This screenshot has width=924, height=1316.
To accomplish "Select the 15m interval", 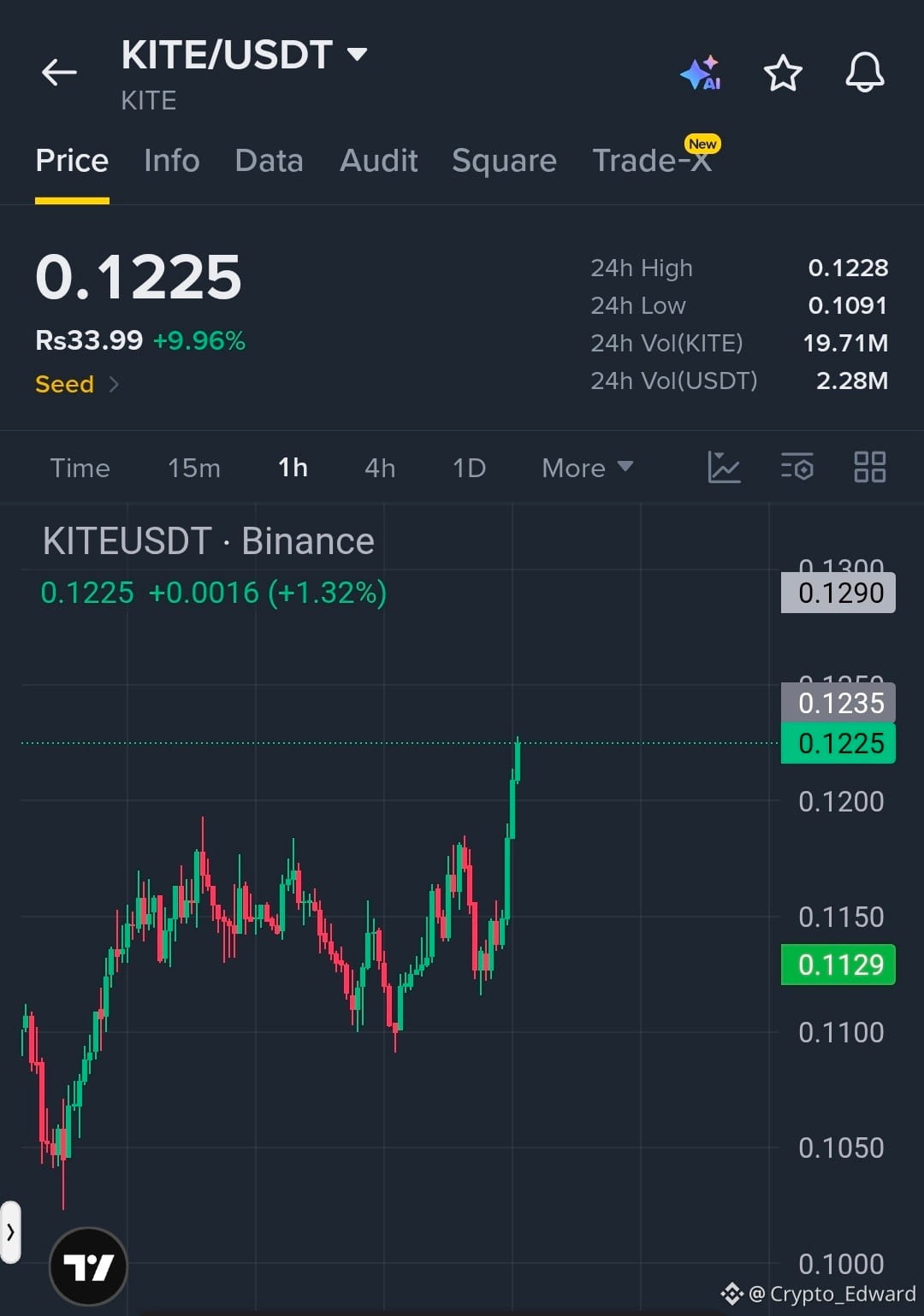I will [x=194, y=468].
